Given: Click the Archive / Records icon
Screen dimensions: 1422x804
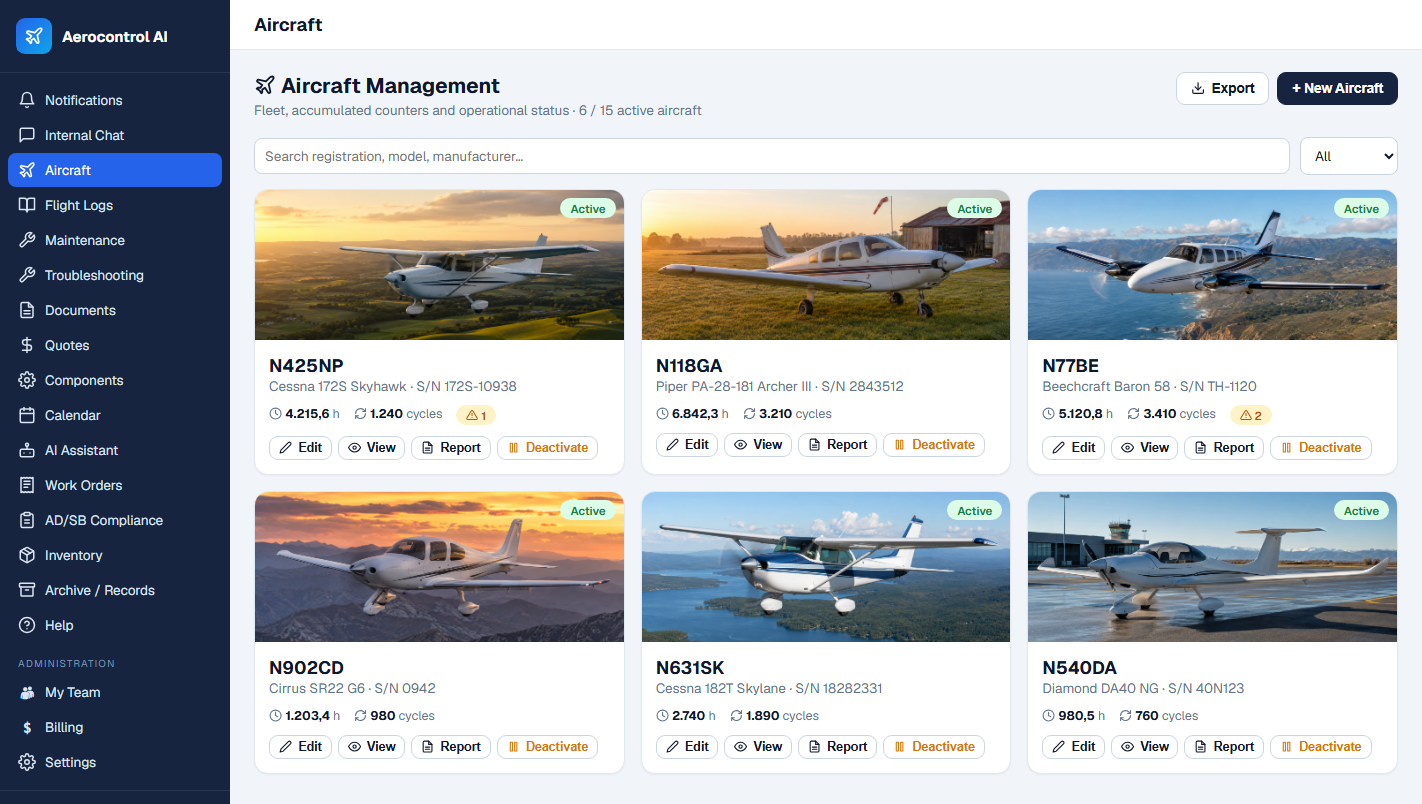Looking at the screenshot, I should 27,590.
